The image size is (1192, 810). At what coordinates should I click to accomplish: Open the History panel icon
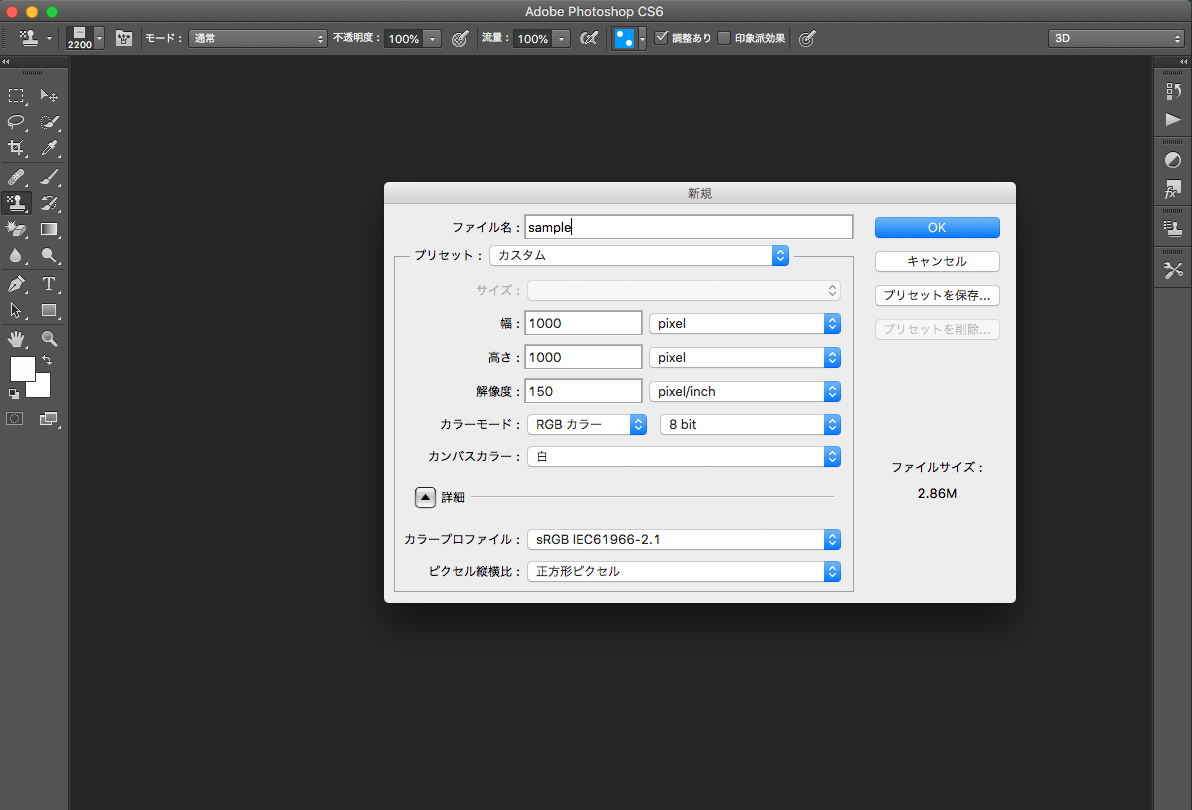(x=1173, y=91)
